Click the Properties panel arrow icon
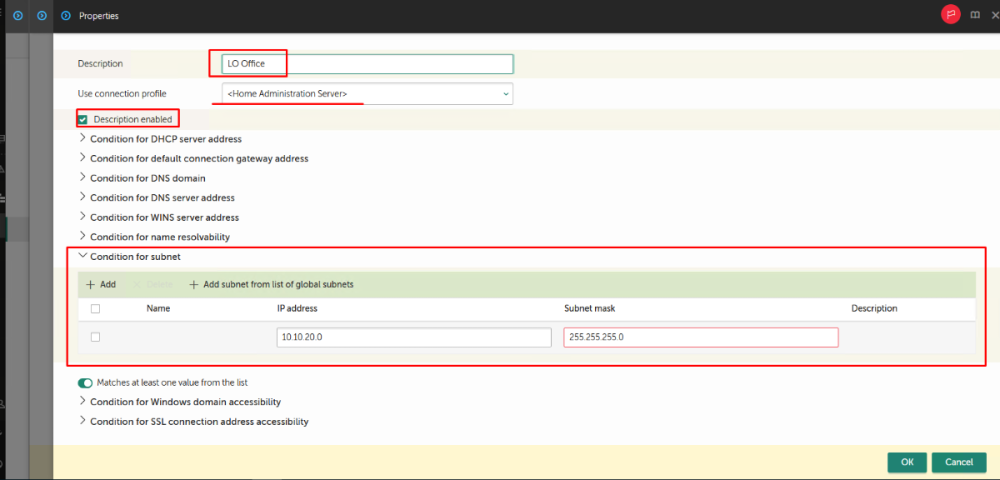The height and width of the screenshot is (480, 1000). [x=66, y=16]
